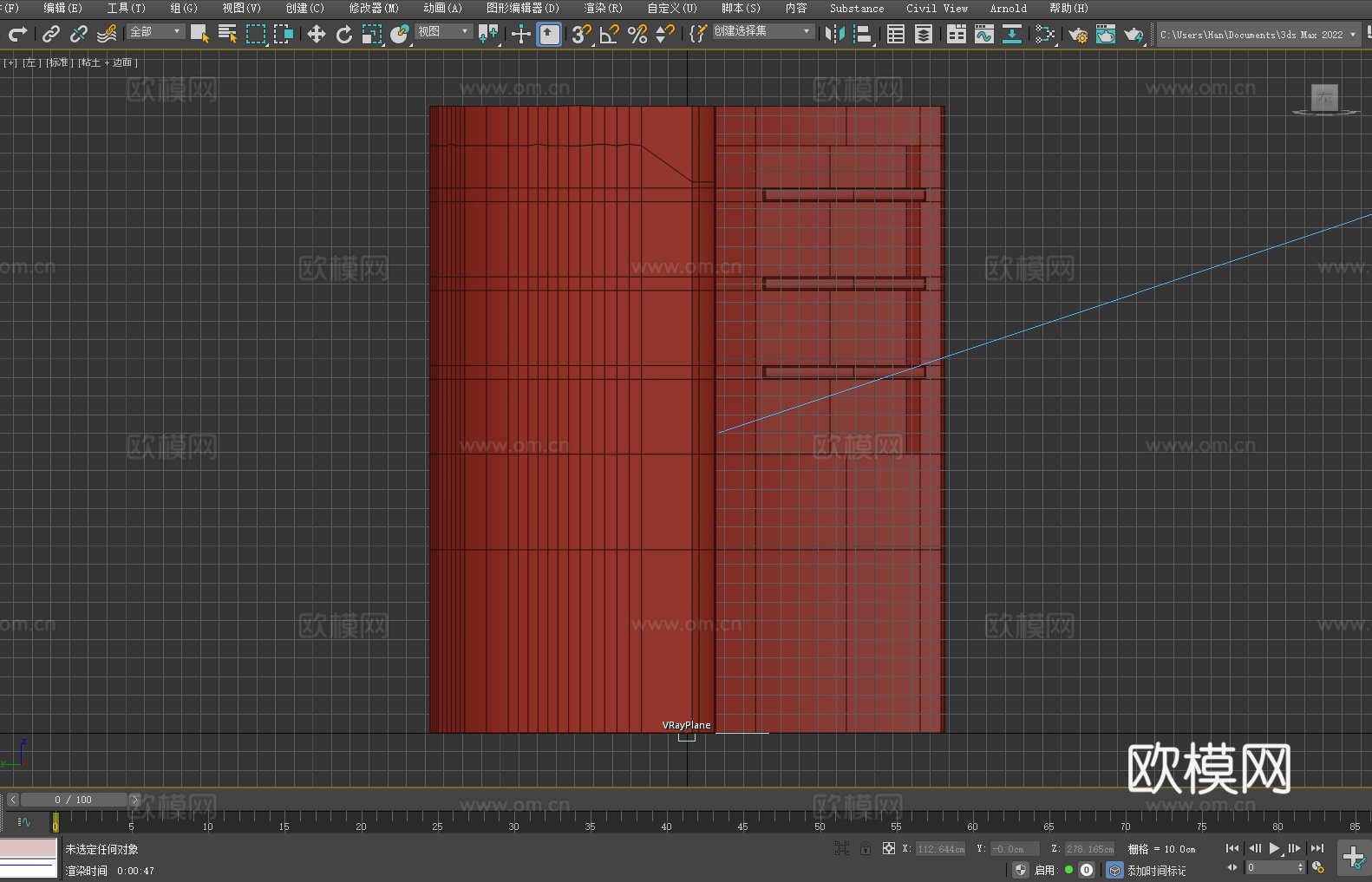Click the X coordinate input field
This screenshot has height=882, width=1372.
(x=940, y=849)
